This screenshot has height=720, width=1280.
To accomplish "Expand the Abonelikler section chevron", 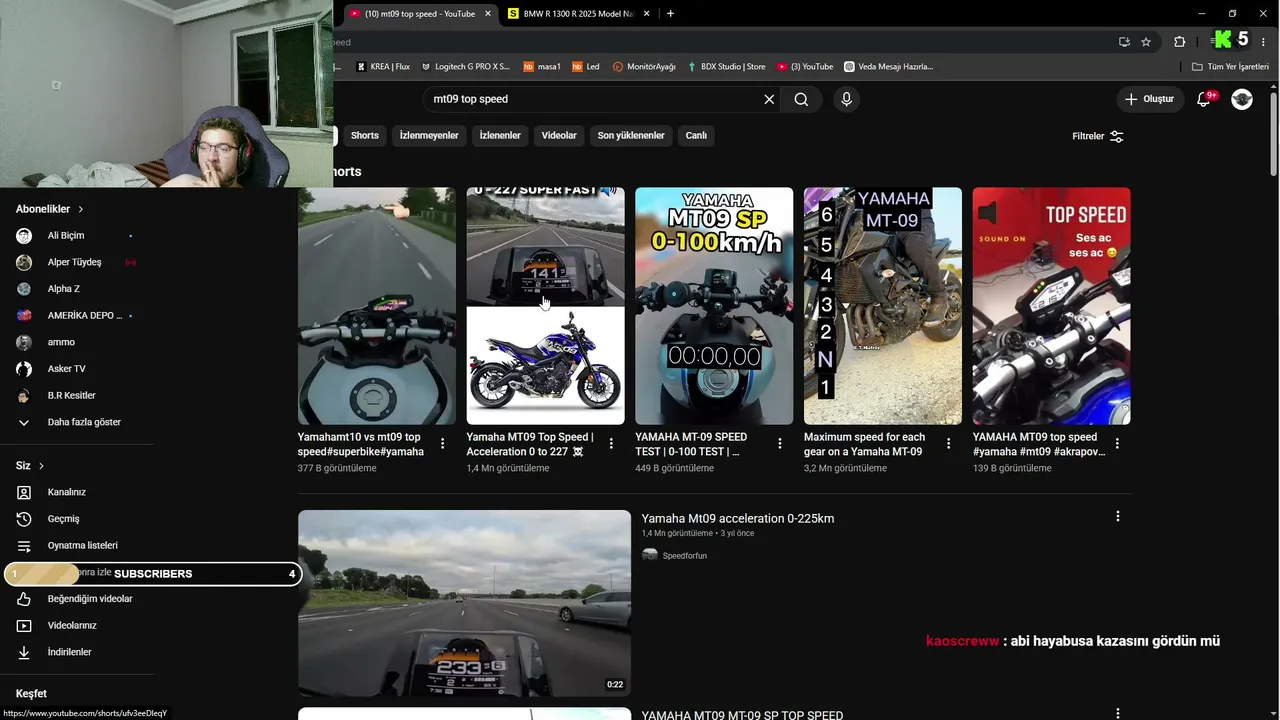I will (81, 209).
